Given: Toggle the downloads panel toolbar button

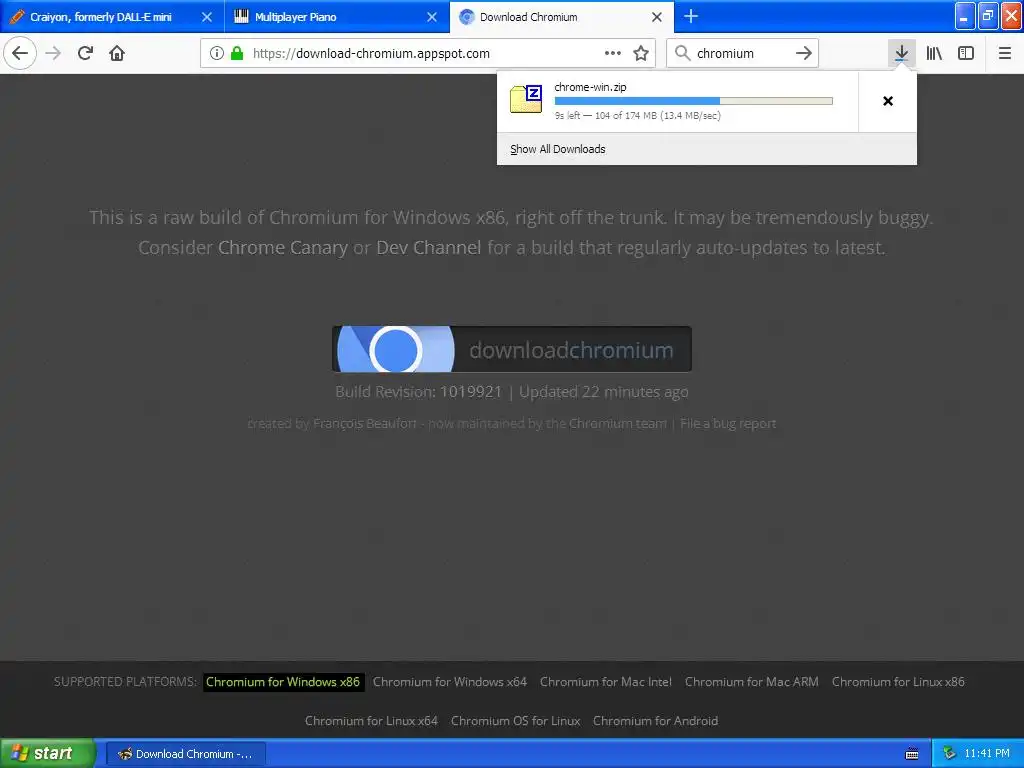Looking at the screenshot, I should pos(901,53).
